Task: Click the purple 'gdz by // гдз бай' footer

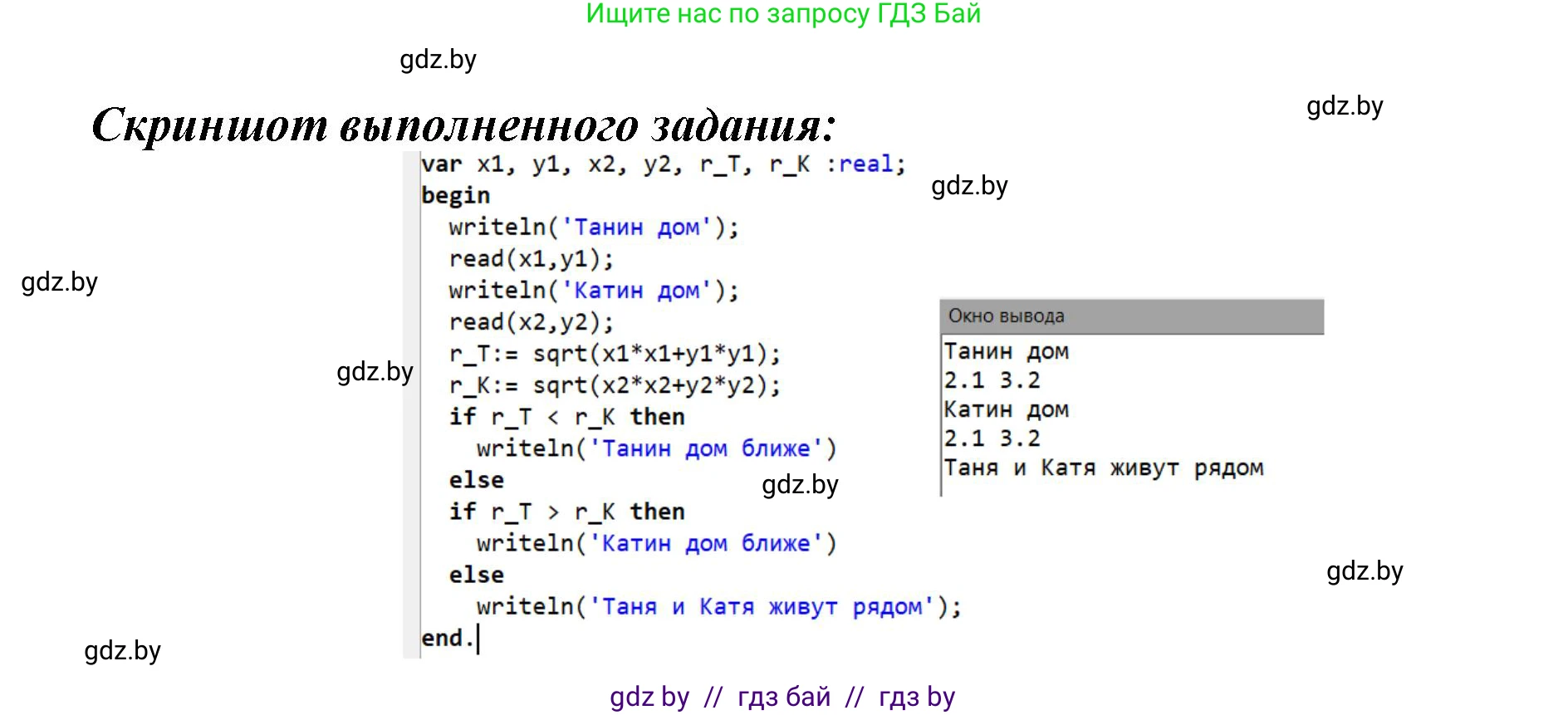Action: (x=782, y=697)
